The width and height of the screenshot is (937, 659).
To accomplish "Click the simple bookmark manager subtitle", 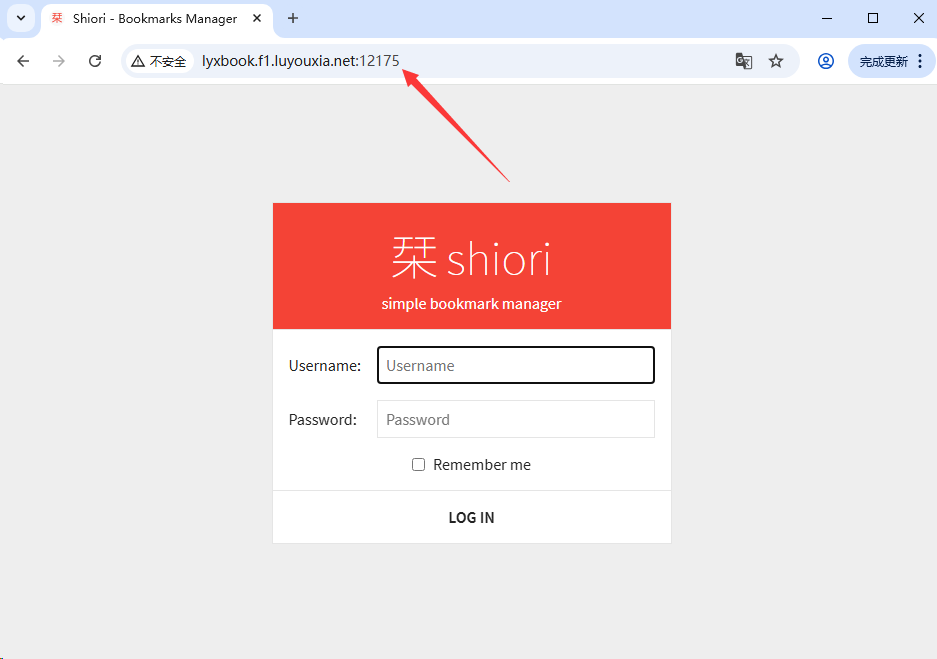I will coord(471,304).
